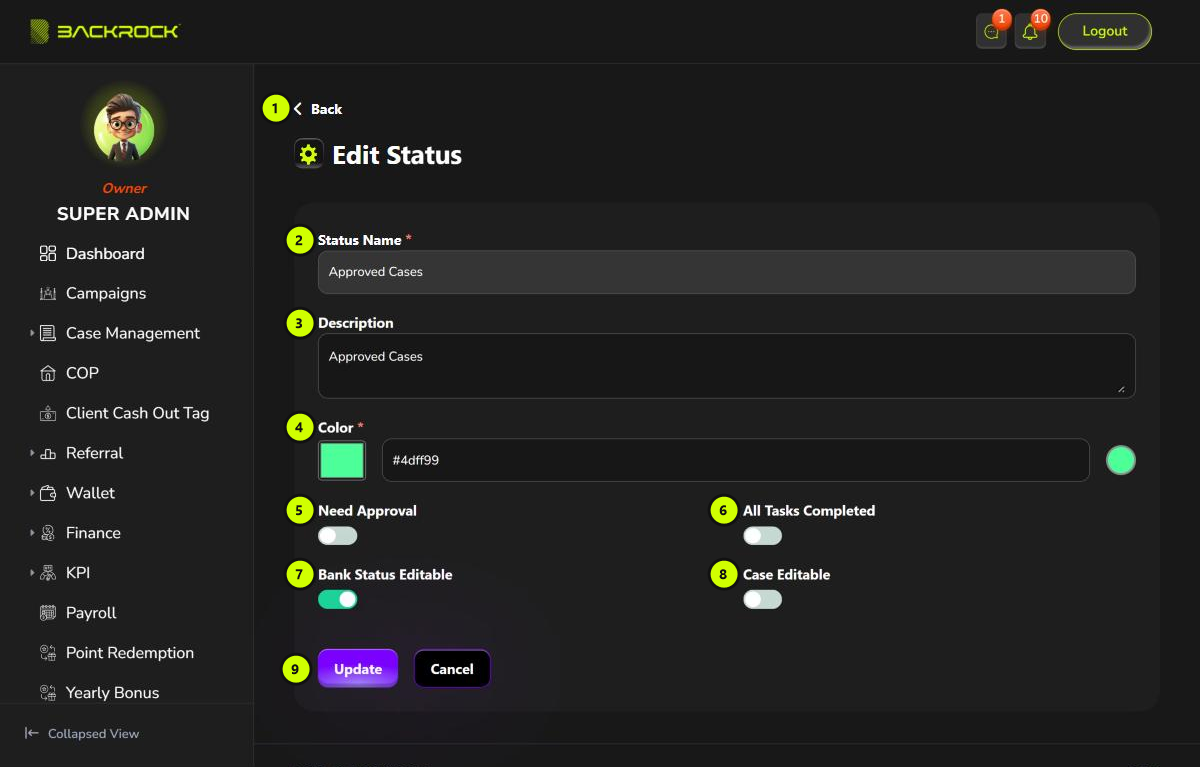Image resolution: width=1200 pixels, height=767 pixels.
Task: Expand the Wallet submenu arrow
Action: click(32, 493)
